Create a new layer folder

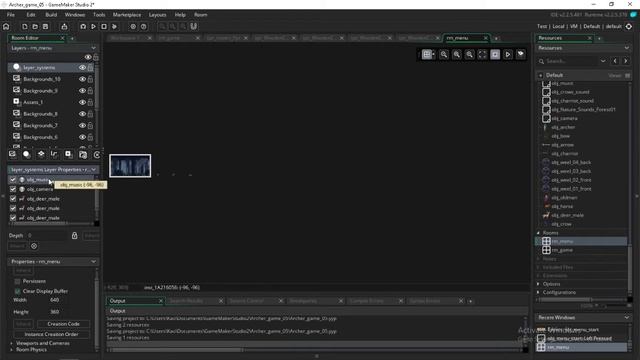click(x=83, y=154)
